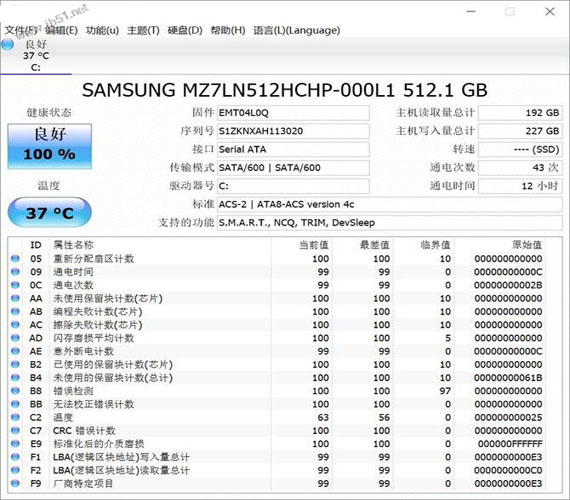Click the status icon of row 05 重新分配扇区计数
This screenshot has height=500, width=570.
coord(15,259)
